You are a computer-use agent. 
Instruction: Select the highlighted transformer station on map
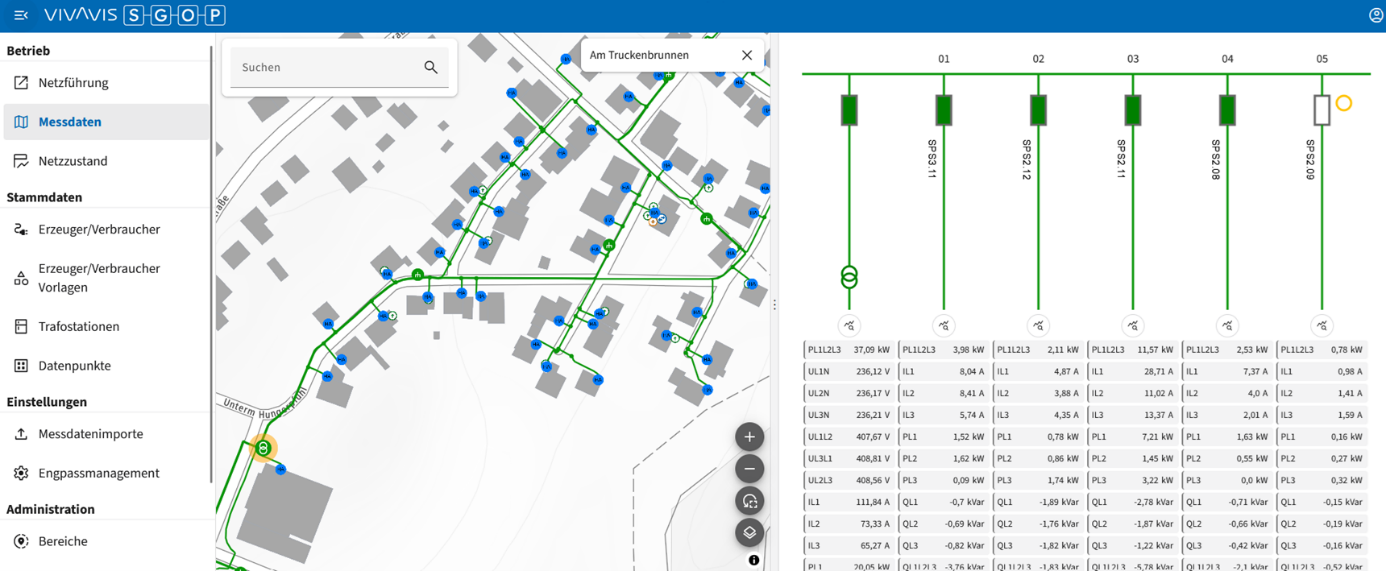click(263, 449)
